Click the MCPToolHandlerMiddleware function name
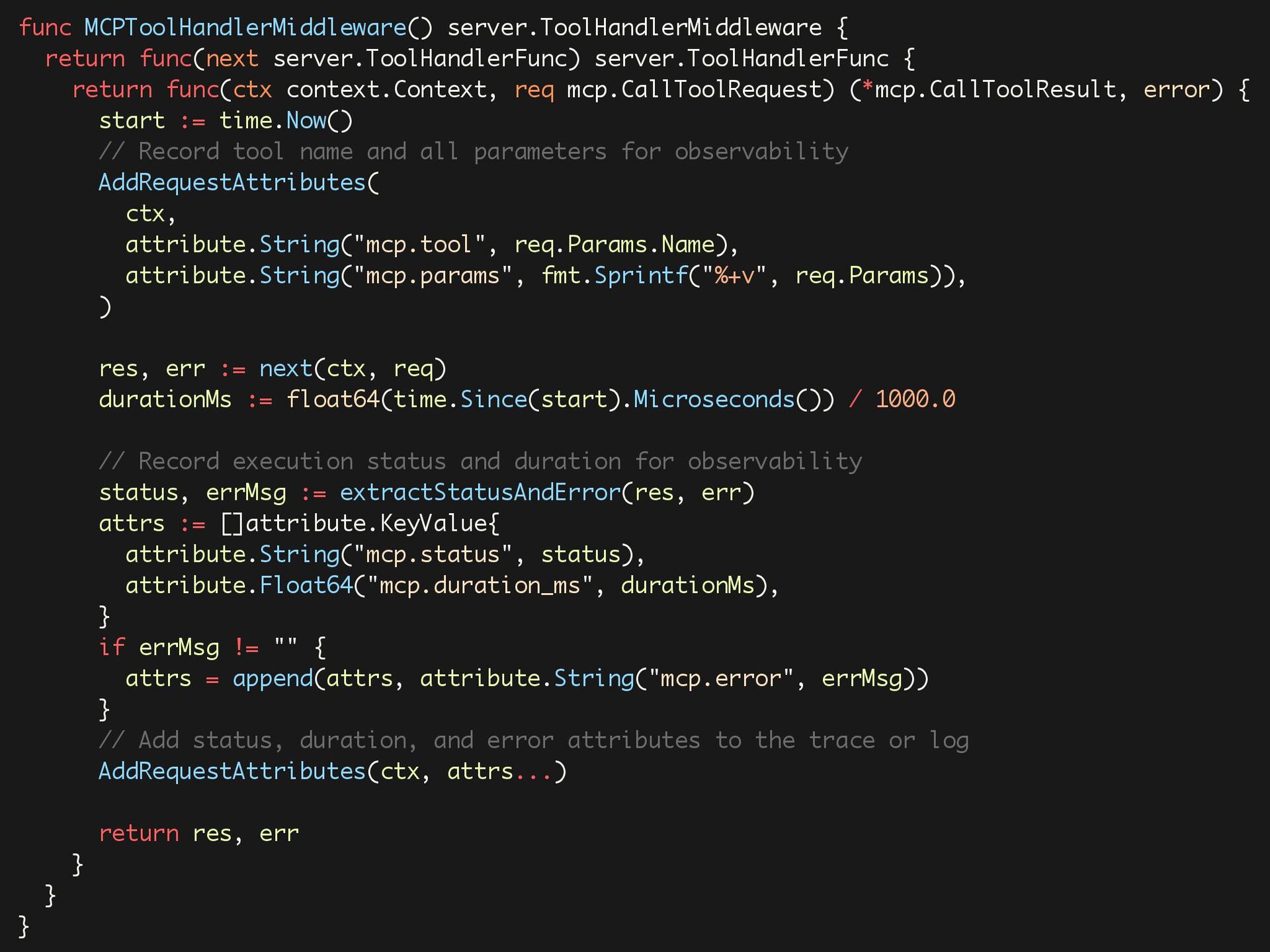The image size is (1270, 952). point(245,28)
